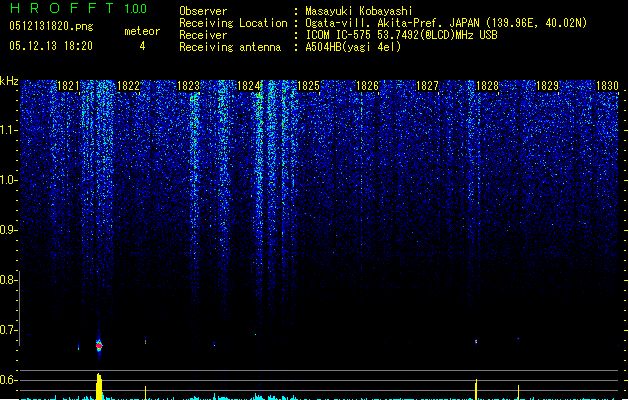629x400 pixels.
Task: Click the A504HB(yagi 4el) antenna text
Action: click(353, 47)
